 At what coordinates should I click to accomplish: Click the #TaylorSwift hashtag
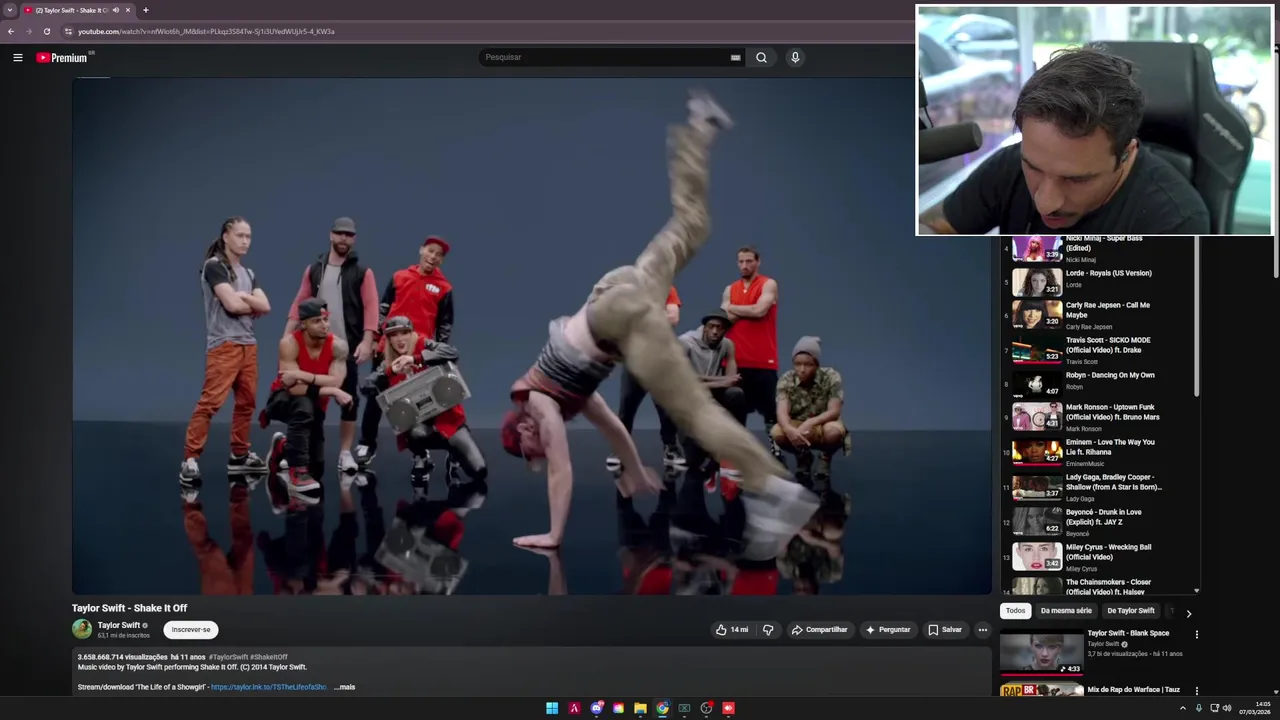click(x=228, y=657)
